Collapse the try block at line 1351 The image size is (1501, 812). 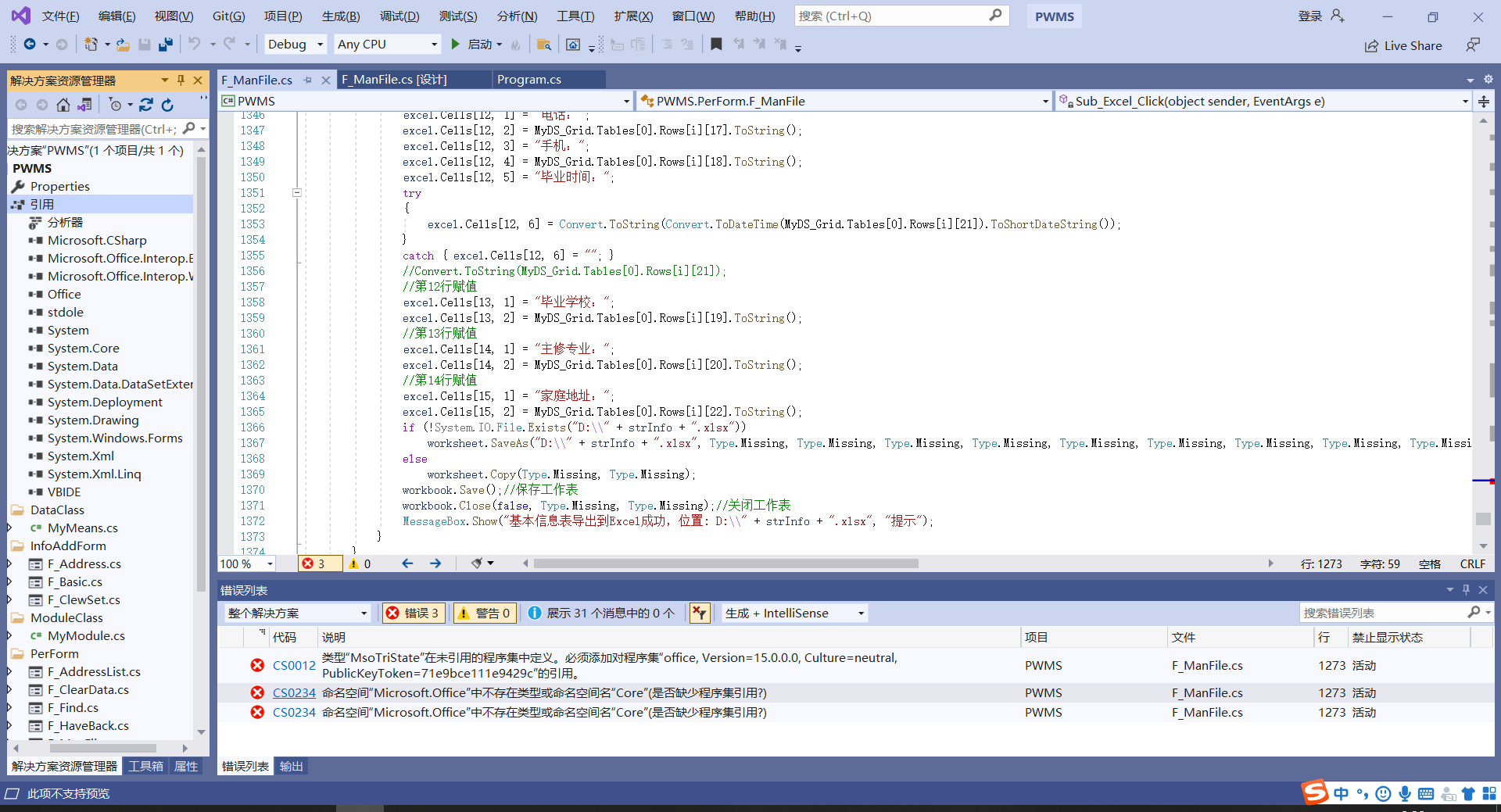(x=297, y=192)
